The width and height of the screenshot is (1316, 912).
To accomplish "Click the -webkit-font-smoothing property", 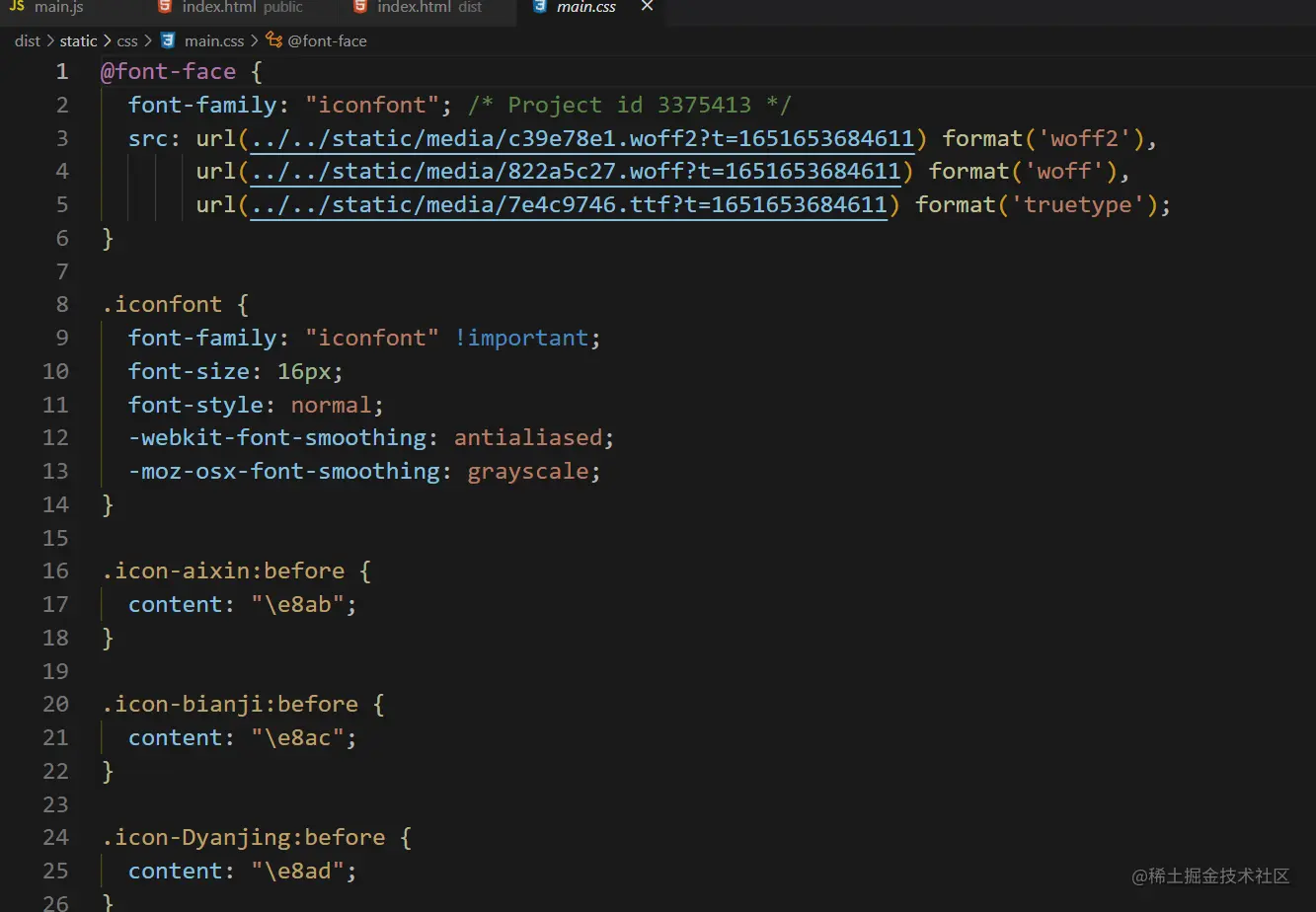I will click(x=277, y=438).
